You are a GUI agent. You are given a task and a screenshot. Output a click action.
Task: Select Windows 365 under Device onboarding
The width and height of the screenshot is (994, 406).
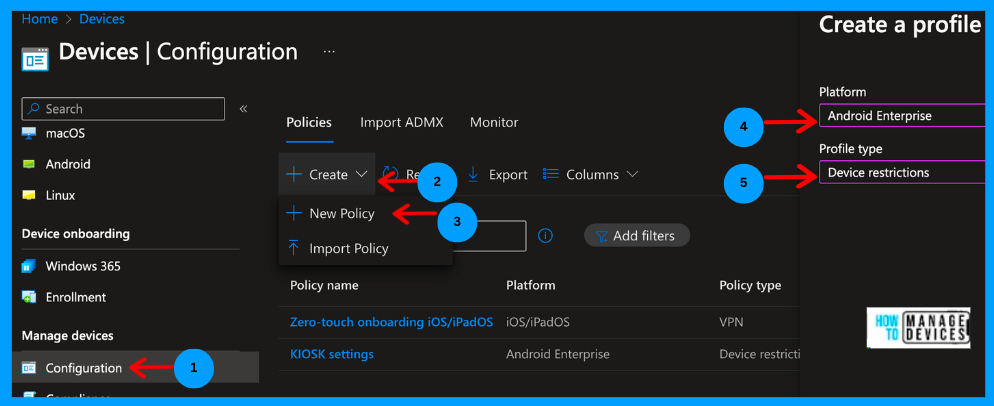pyautogui.click(x=83, y=266)
